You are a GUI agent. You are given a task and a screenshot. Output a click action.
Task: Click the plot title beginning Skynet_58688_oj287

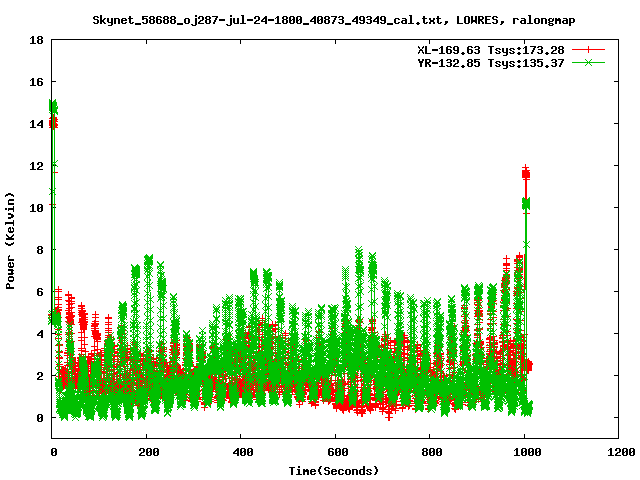334,20
